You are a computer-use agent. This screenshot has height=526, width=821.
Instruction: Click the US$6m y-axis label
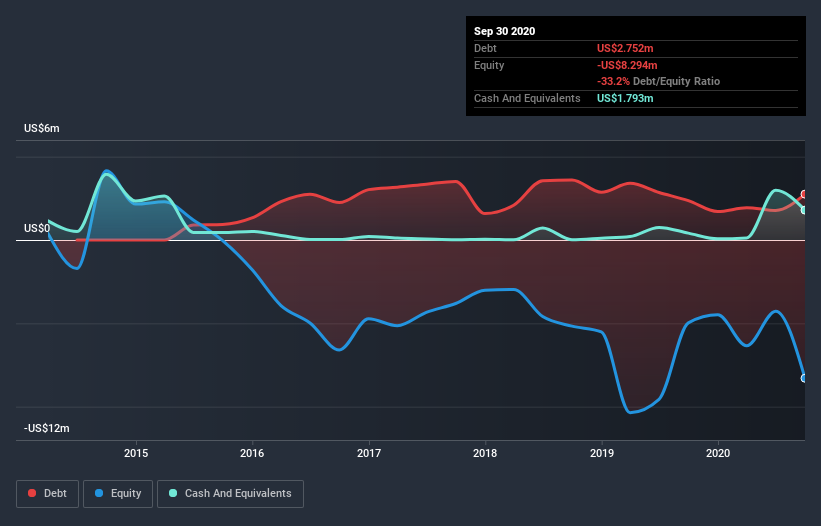(x=42, y=128)
